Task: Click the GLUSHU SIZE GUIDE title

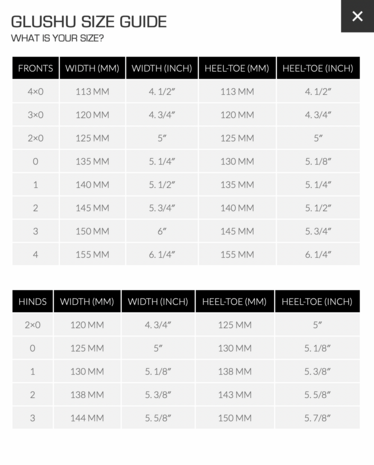Action: [89, 22]
